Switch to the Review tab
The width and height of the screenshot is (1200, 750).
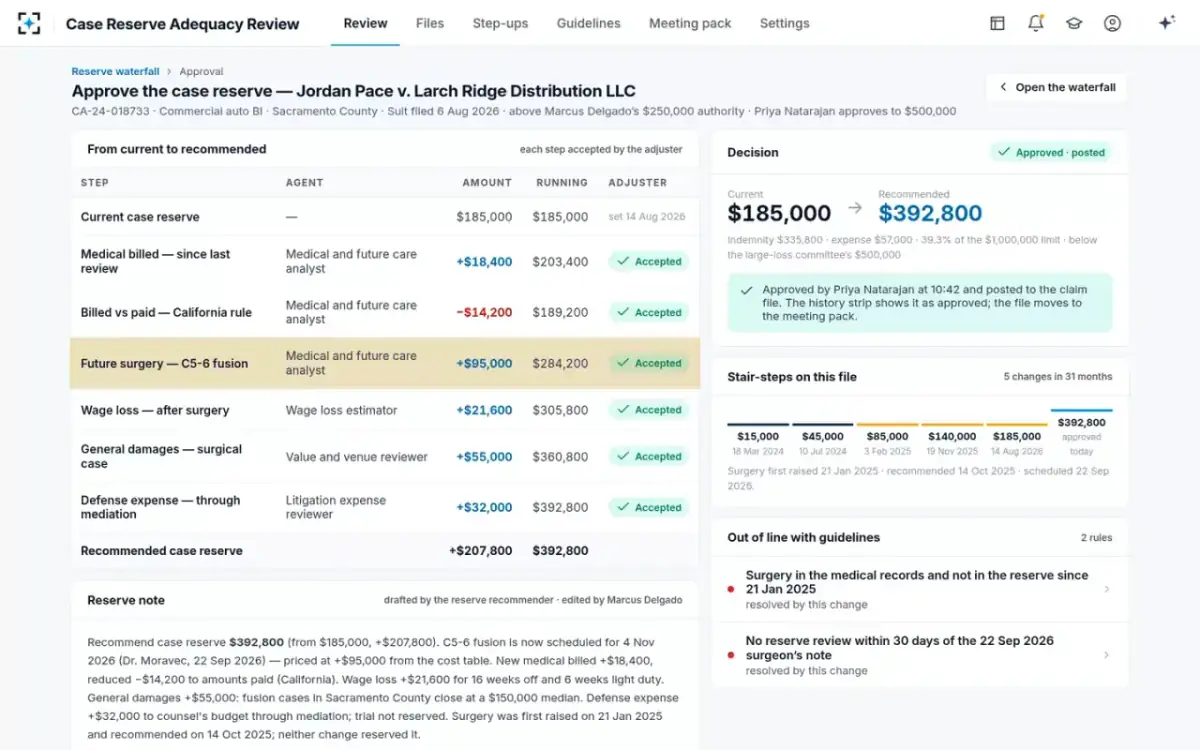click(365, 23)
